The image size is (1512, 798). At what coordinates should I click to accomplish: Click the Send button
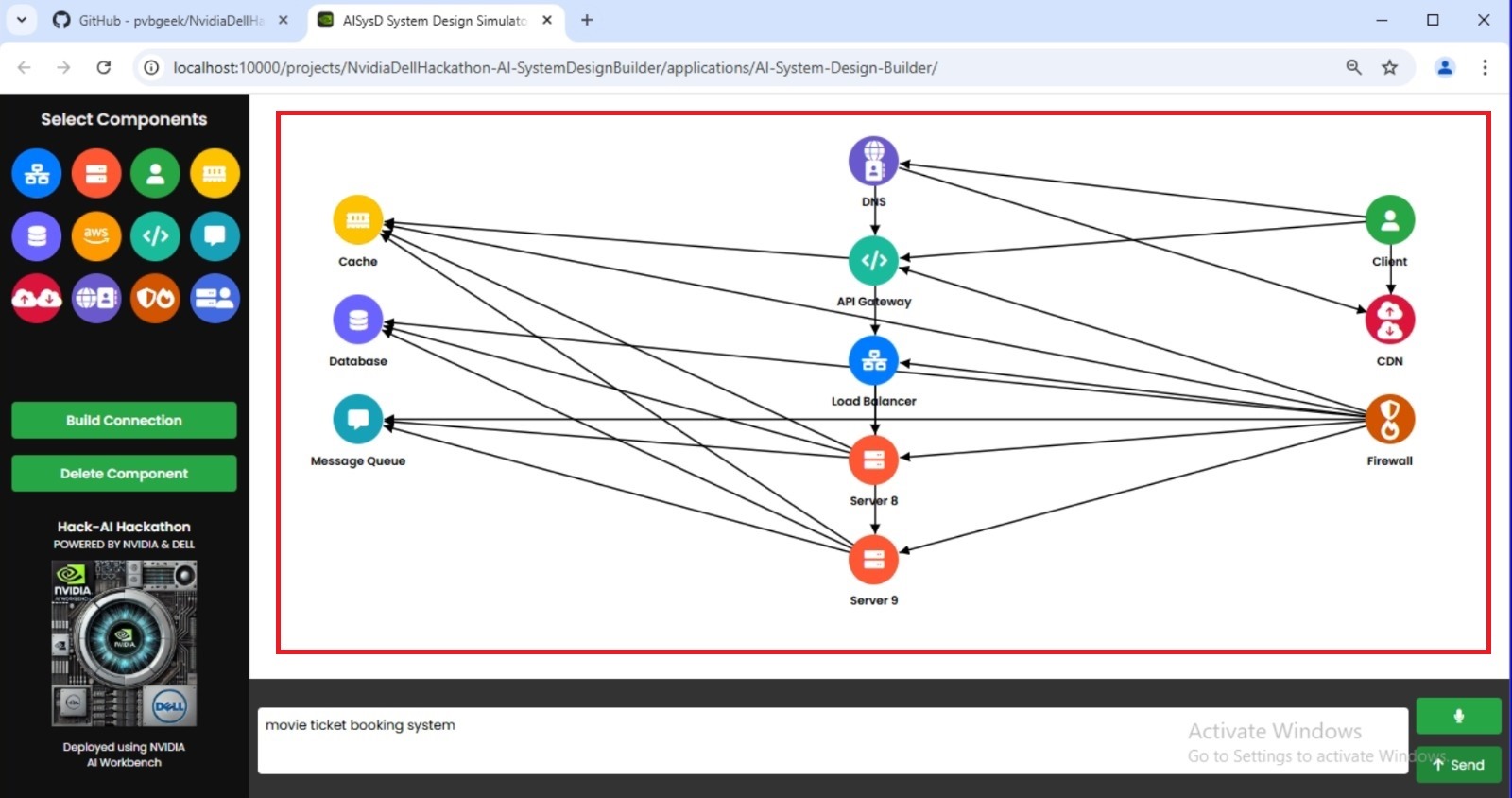[1458, 765]
